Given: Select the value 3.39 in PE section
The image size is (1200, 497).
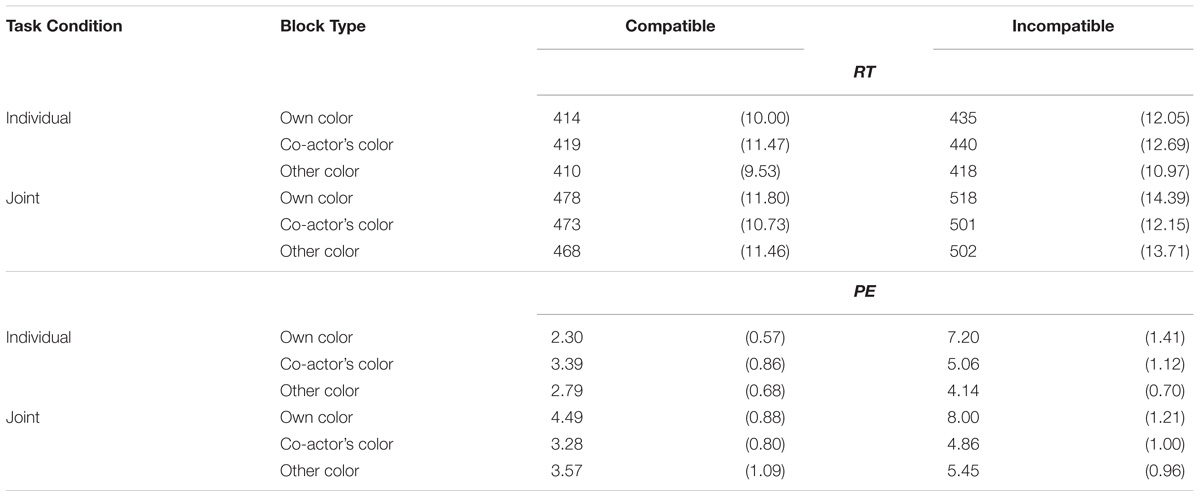Looking at the screenshot, I should click(569, 364).
